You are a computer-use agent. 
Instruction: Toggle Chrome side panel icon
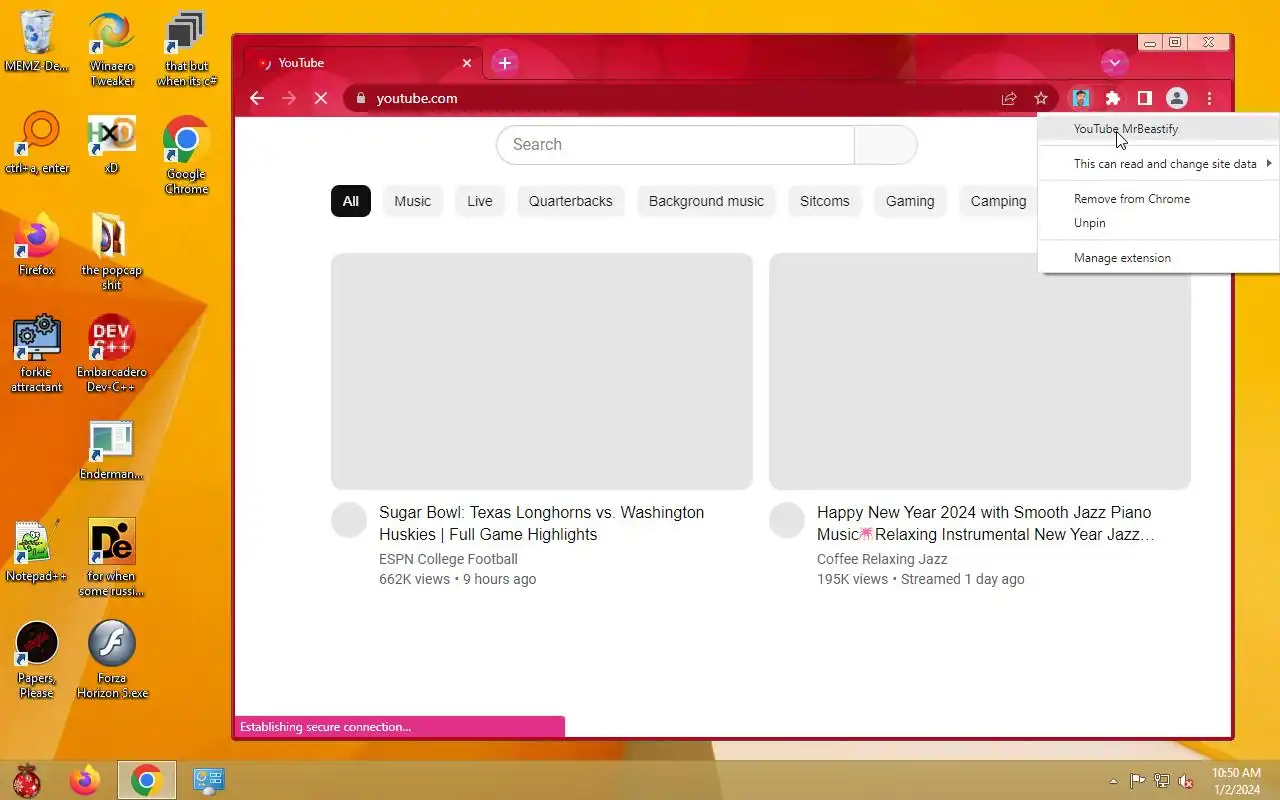coord(1145,98)
